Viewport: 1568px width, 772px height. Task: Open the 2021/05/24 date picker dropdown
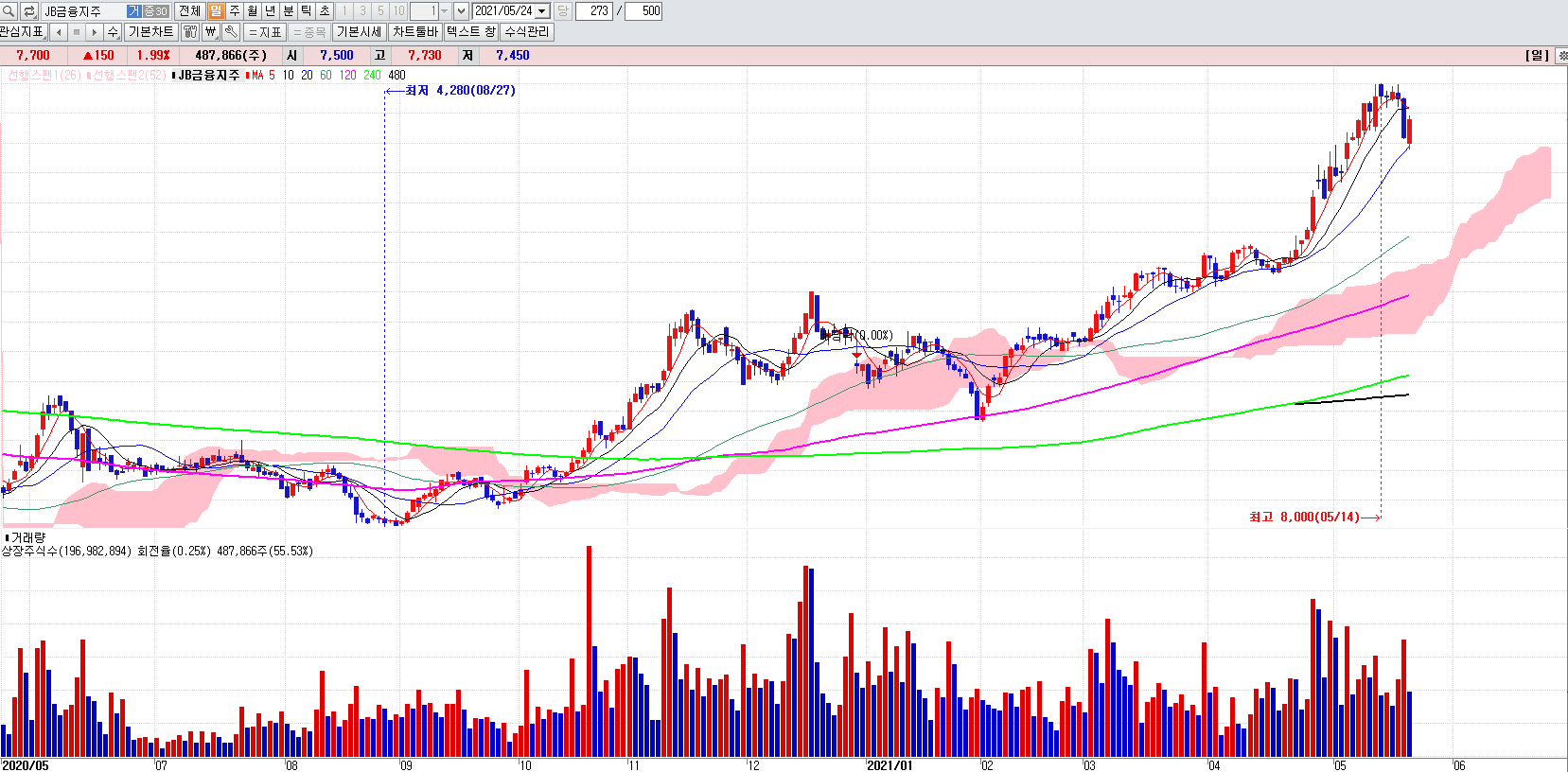(542, 11)
